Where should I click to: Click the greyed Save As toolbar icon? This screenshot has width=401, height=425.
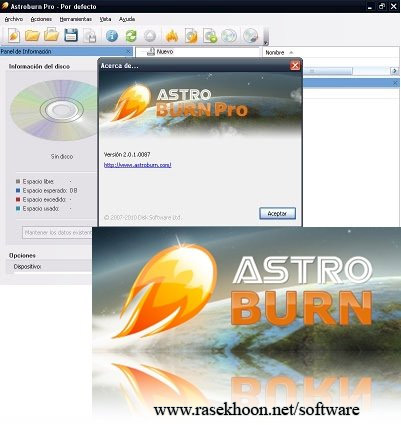click(x=89, y=36)
